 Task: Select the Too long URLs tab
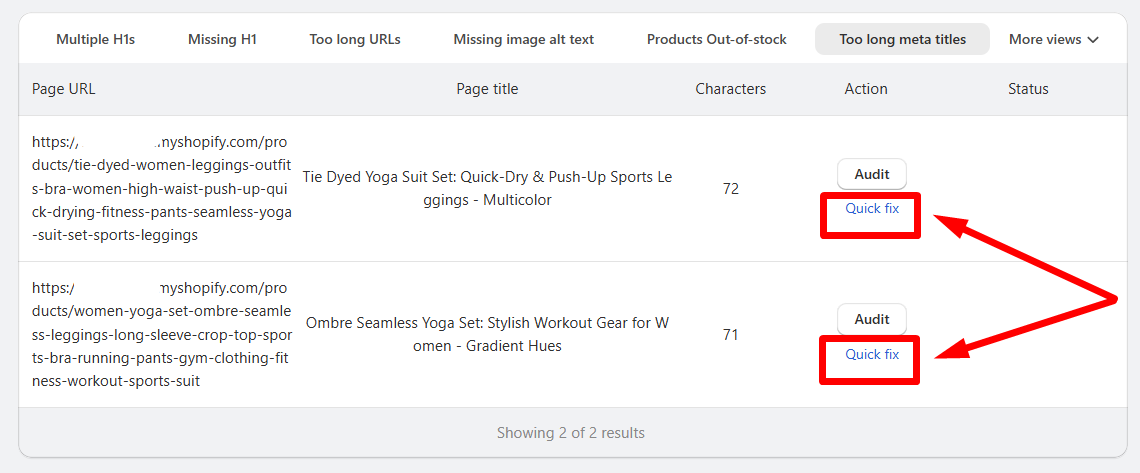355,40
